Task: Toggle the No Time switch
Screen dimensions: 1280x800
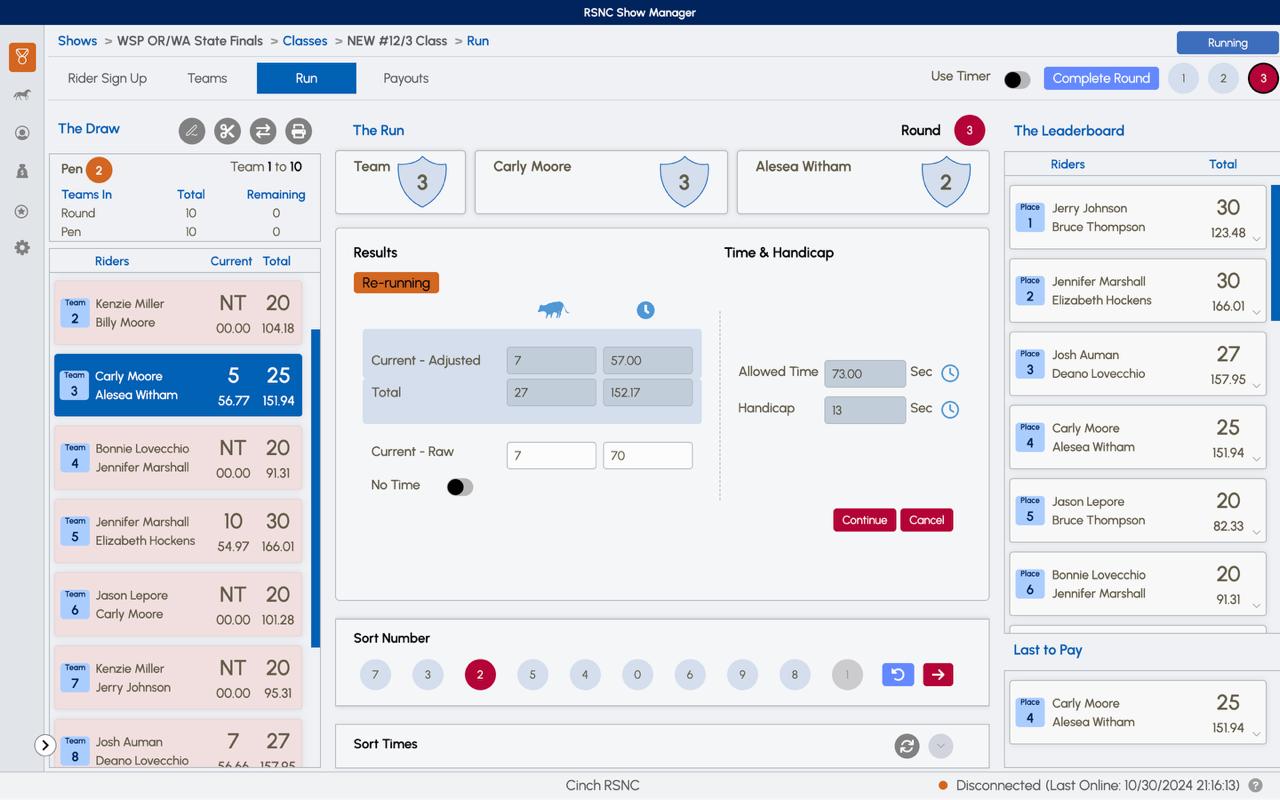Action: tap(459, 487)
